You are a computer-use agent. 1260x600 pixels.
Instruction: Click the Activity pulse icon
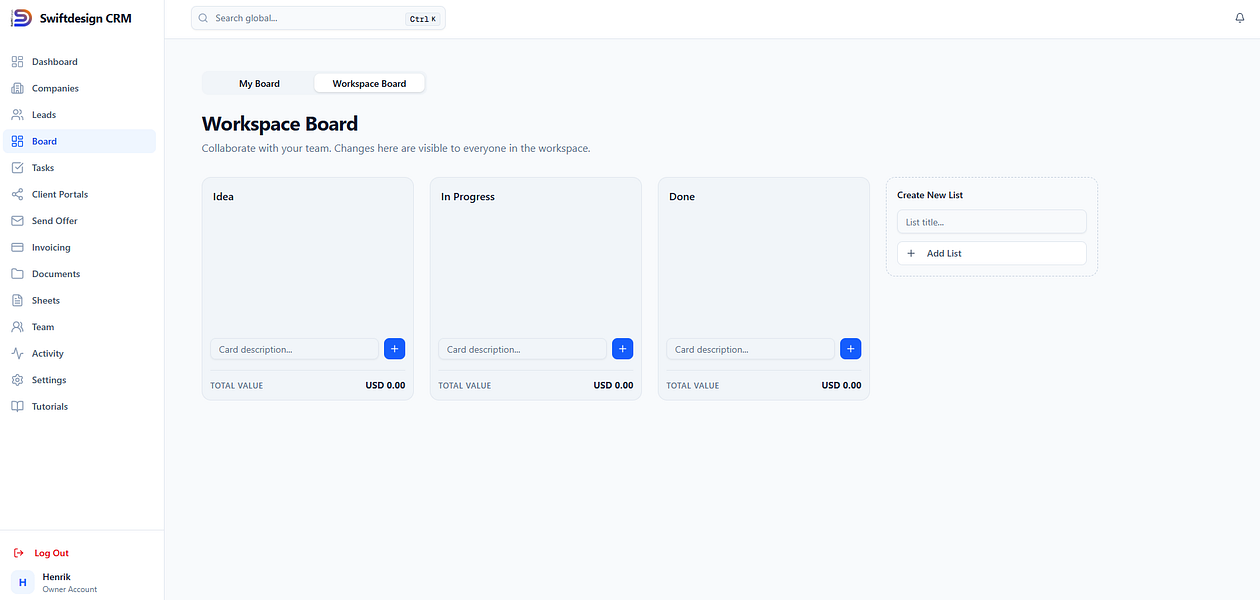[17, 353]
